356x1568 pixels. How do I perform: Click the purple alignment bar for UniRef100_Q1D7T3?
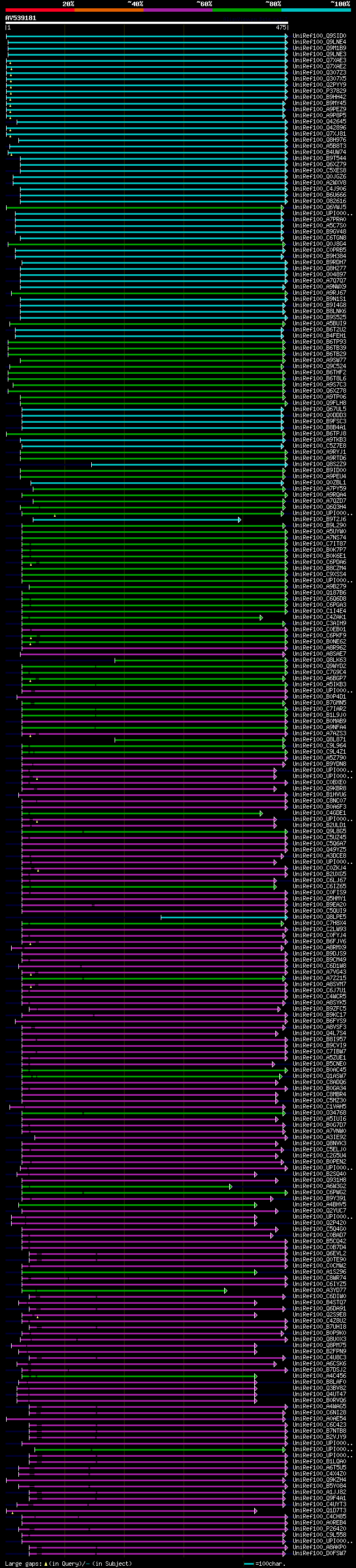point(131,1510)
